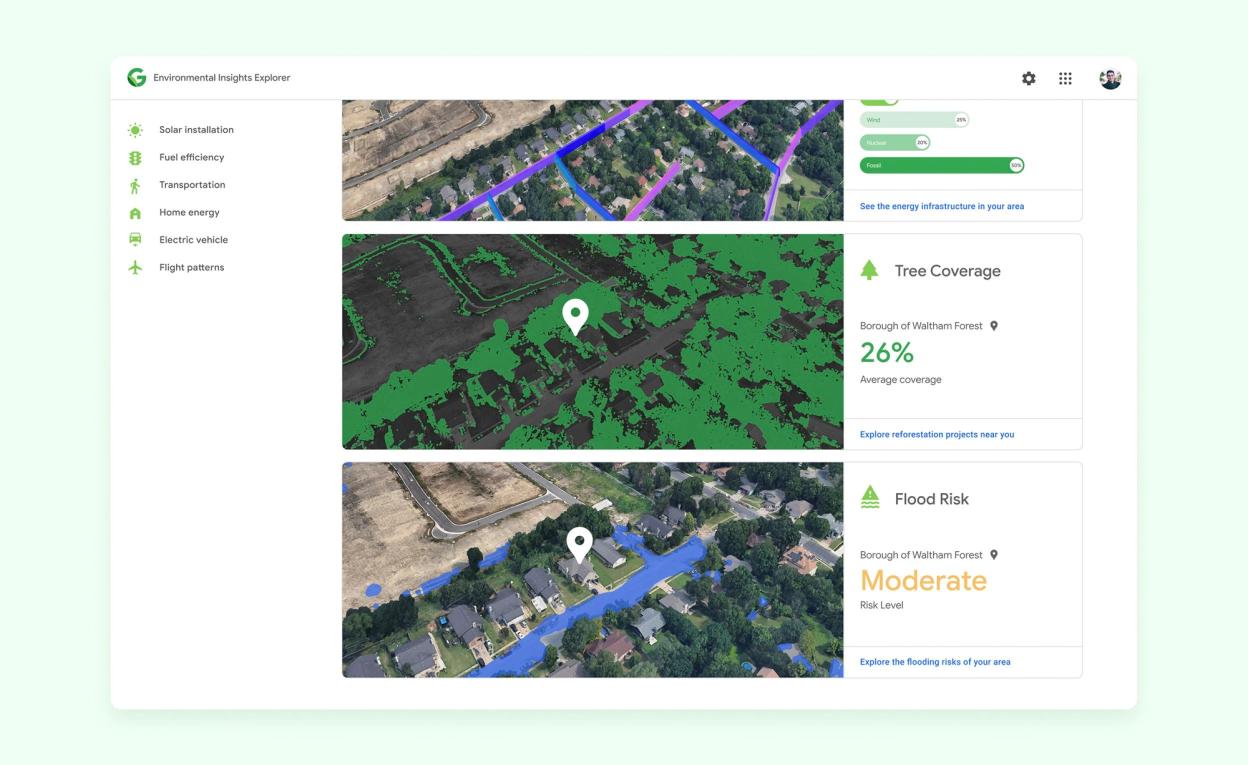Open the user profile avatar
1248x765 pixels.
tap(1110, 78)
